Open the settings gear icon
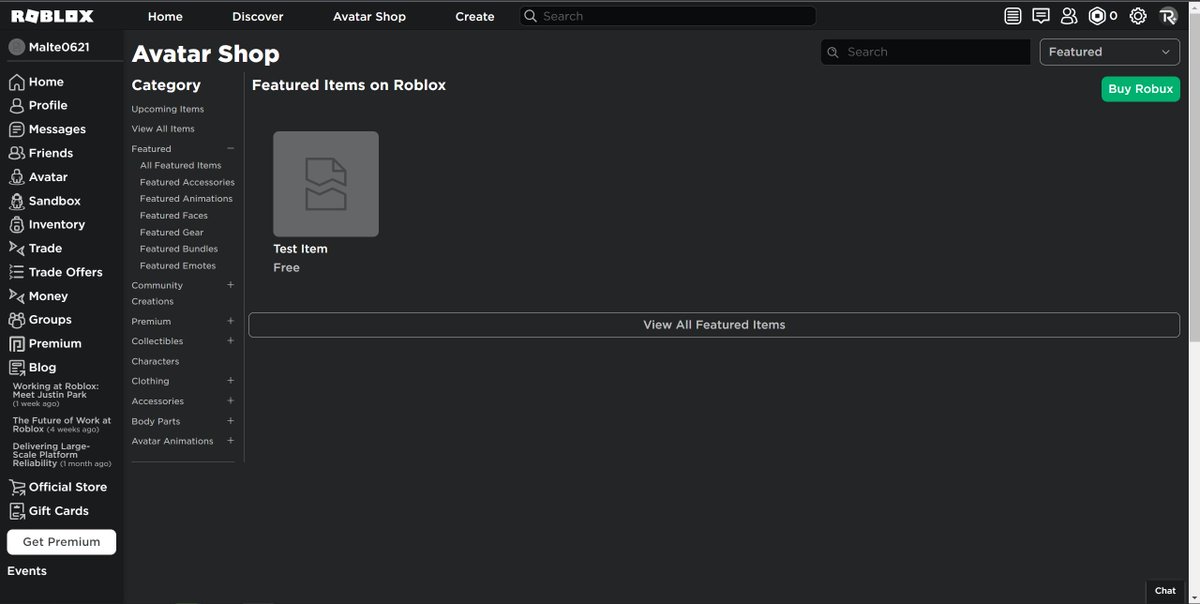1200x604 pixels. pos(1138,16)
